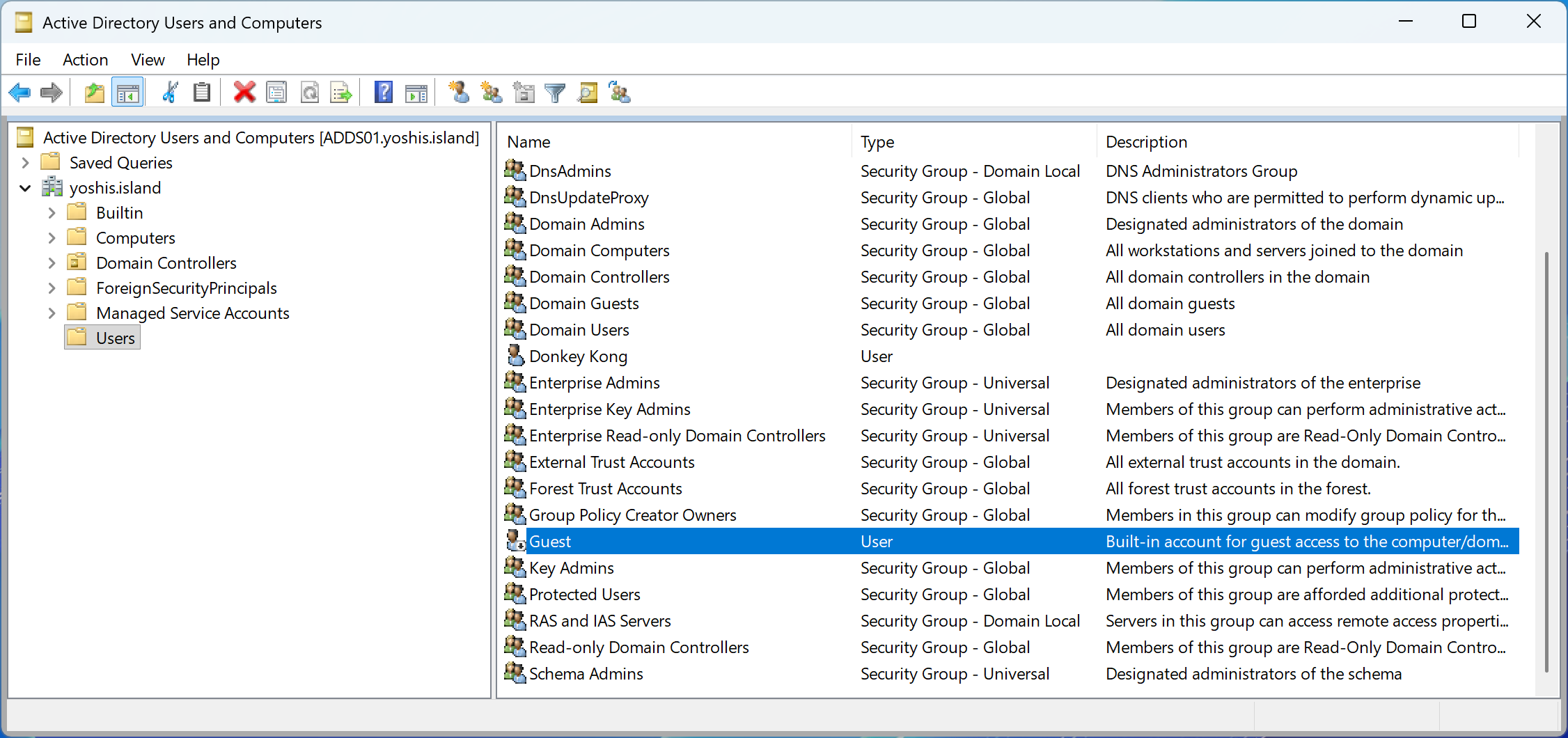Select the Donkey Kong user

coord(578,356)
